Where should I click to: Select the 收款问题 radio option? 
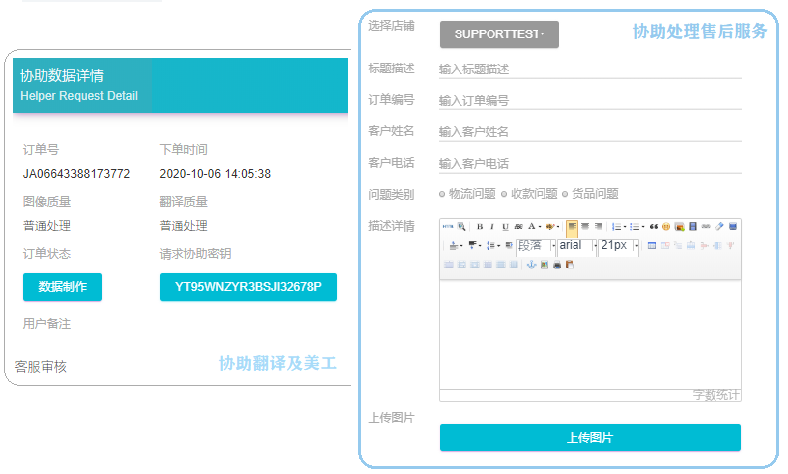504,194
